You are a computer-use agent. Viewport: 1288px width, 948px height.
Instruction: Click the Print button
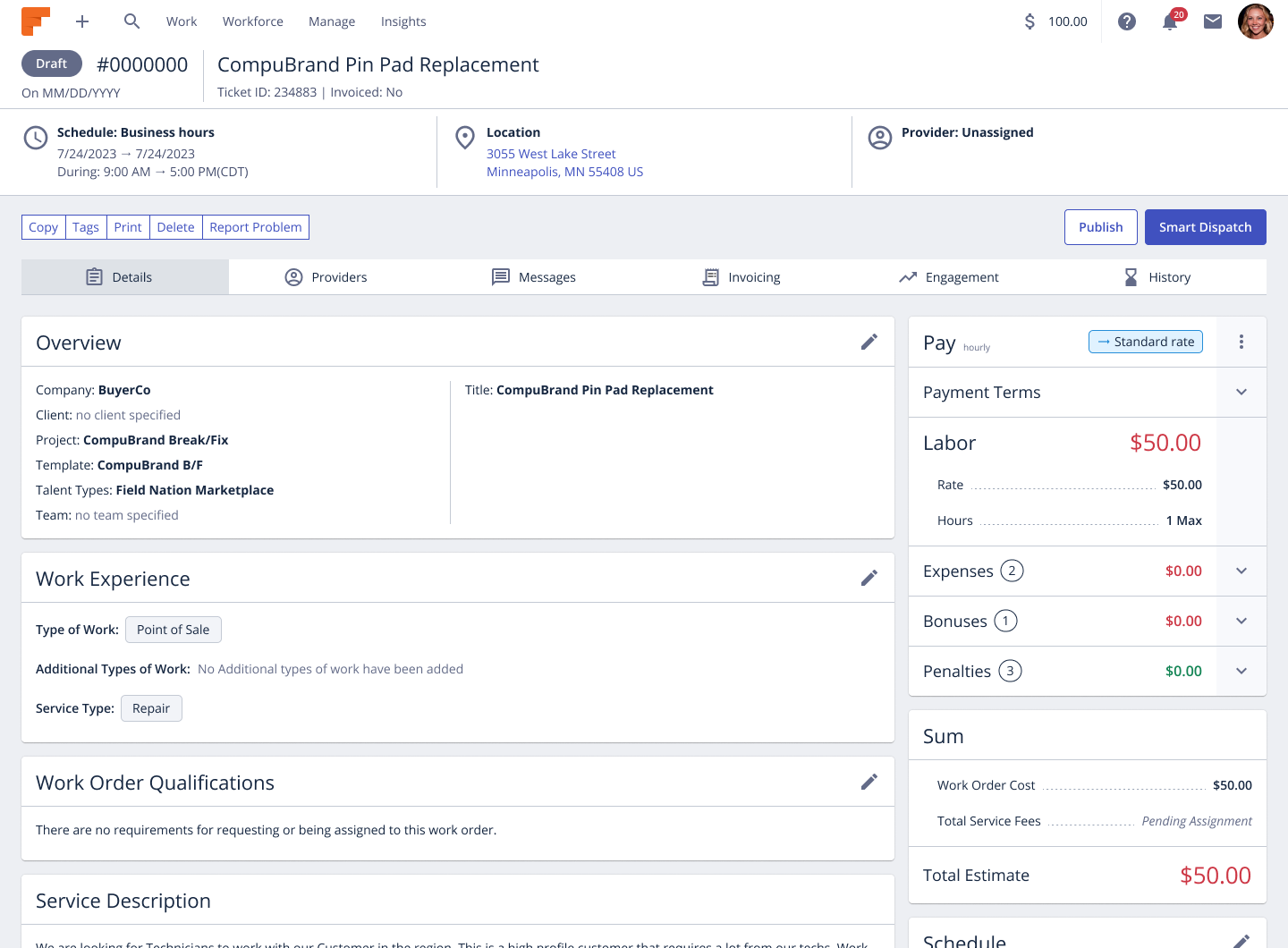[x=128, y=227]
